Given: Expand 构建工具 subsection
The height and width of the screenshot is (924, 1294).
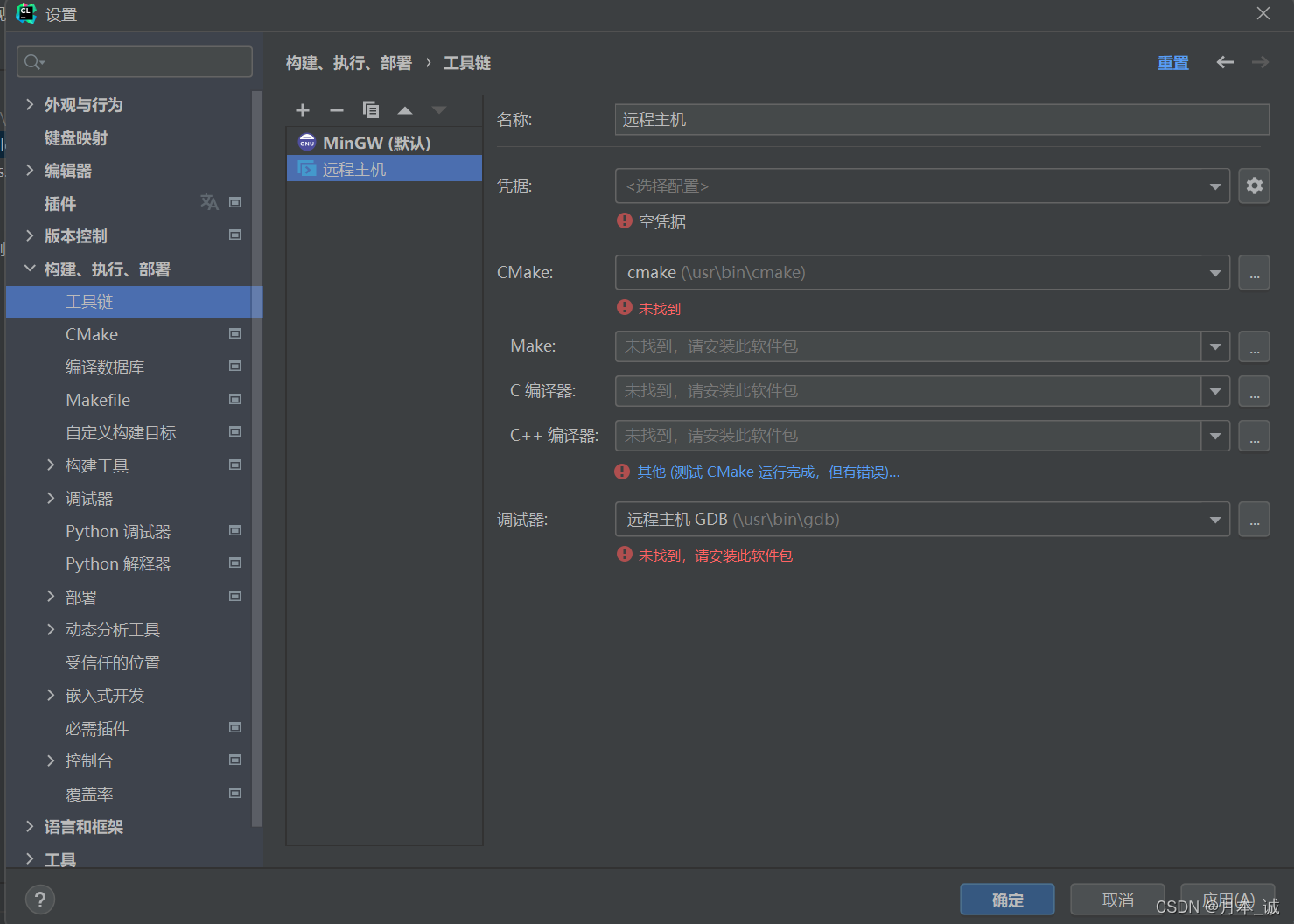Looking at the screenshot, I should pyautogui.click(x=51, y=465).
